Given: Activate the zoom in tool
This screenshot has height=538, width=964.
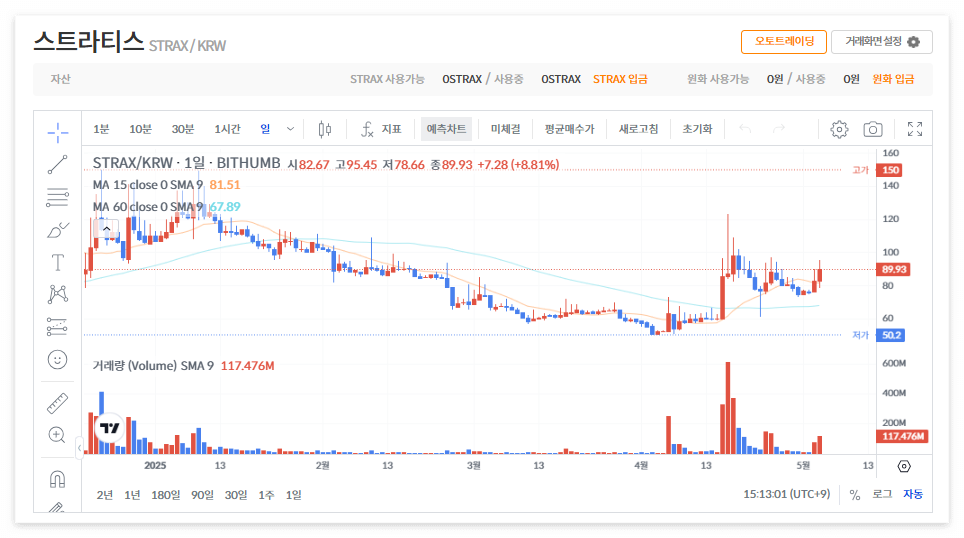Looking at the screenshot, I should click(58, 435).
